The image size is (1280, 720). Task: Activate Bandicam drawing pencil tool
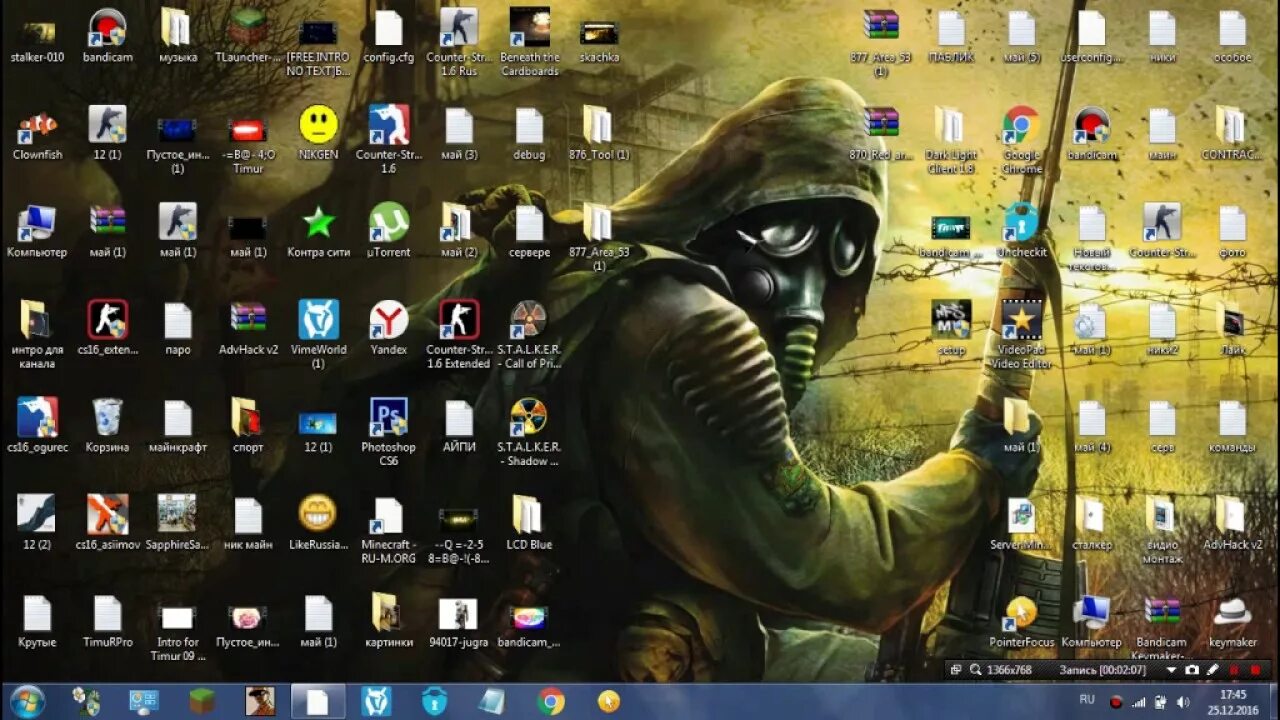click(x=1213, y=669)
